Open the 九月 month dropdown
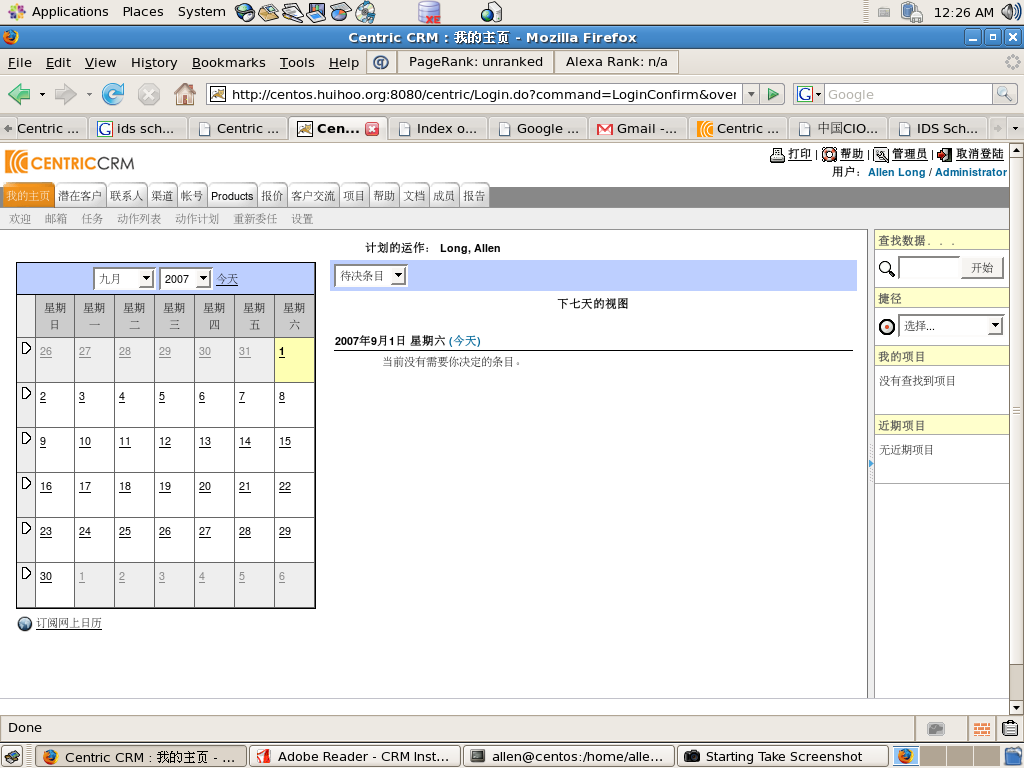 pyautogui.click(x=124, y=279)
